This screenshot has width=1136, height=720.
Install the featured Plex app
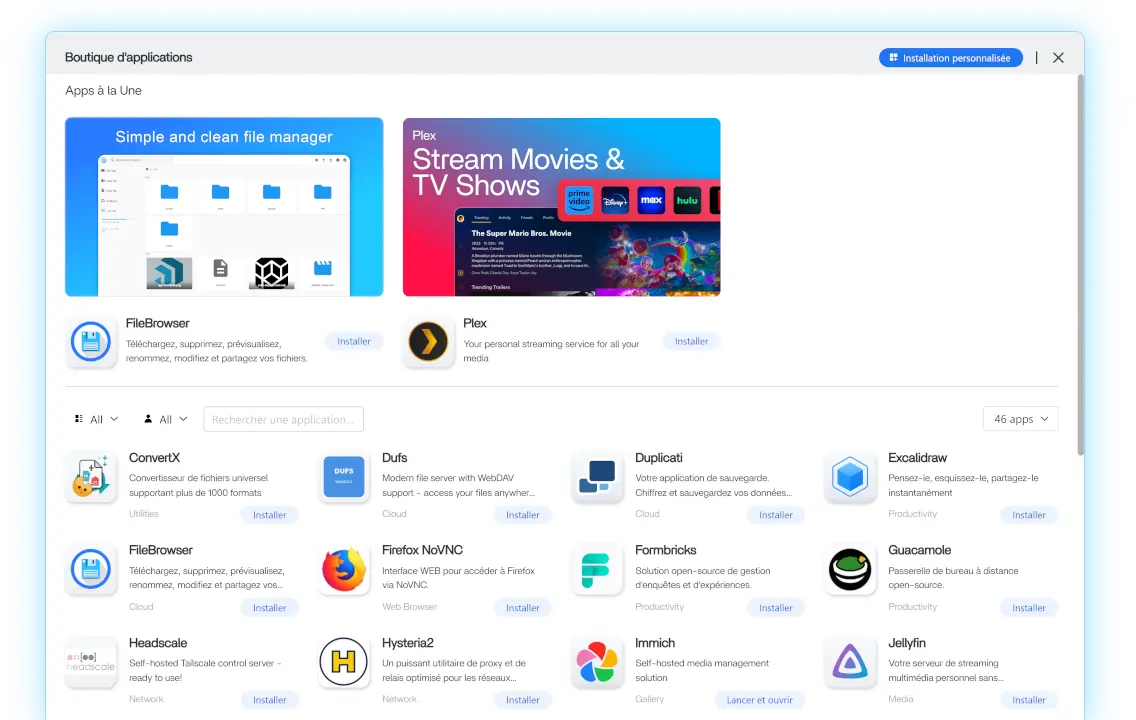(x=691, y=342)
